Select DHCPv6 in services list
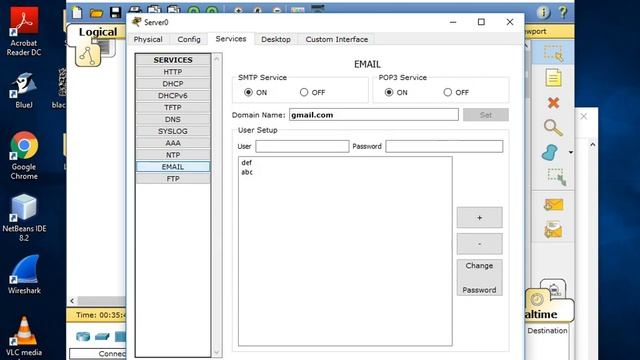 tap(173, 96)
